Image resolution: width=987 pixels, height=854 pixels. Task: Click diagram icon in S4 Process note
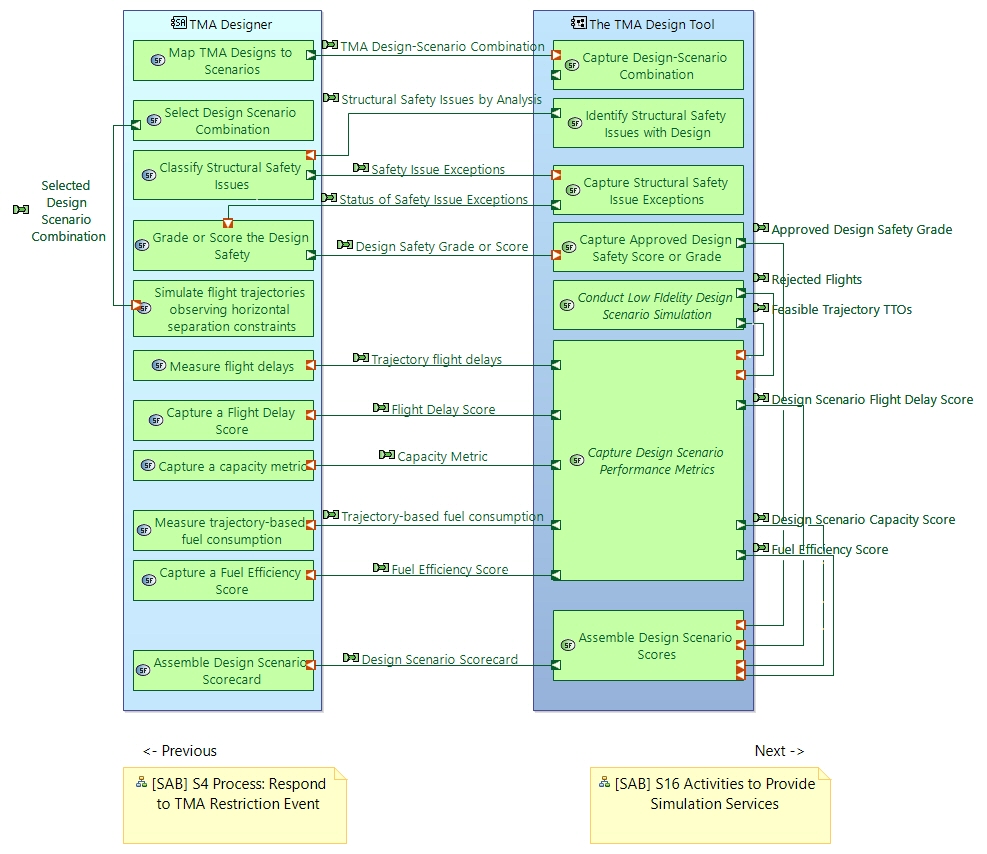[142, 782]
